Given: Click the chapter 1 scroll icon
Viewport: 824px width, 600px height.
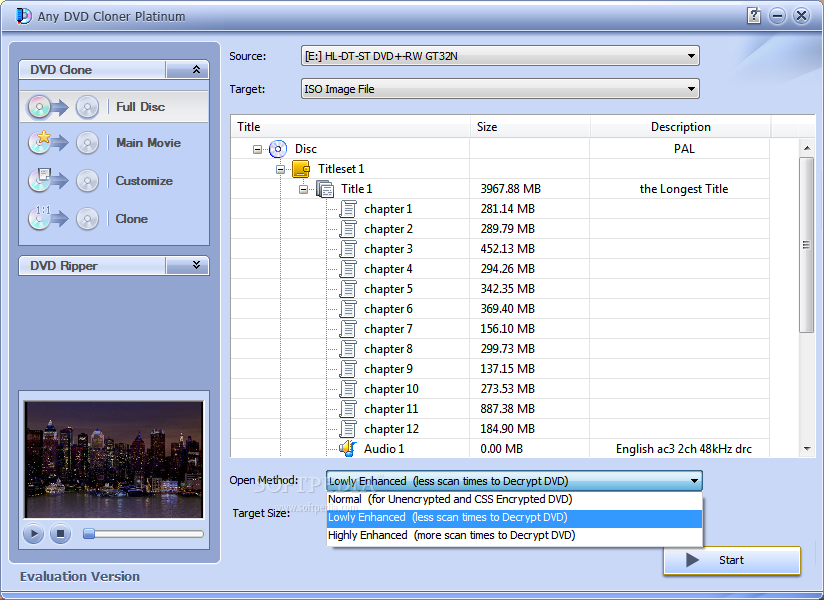Looking at the screenshot, I should pos(347,209).
